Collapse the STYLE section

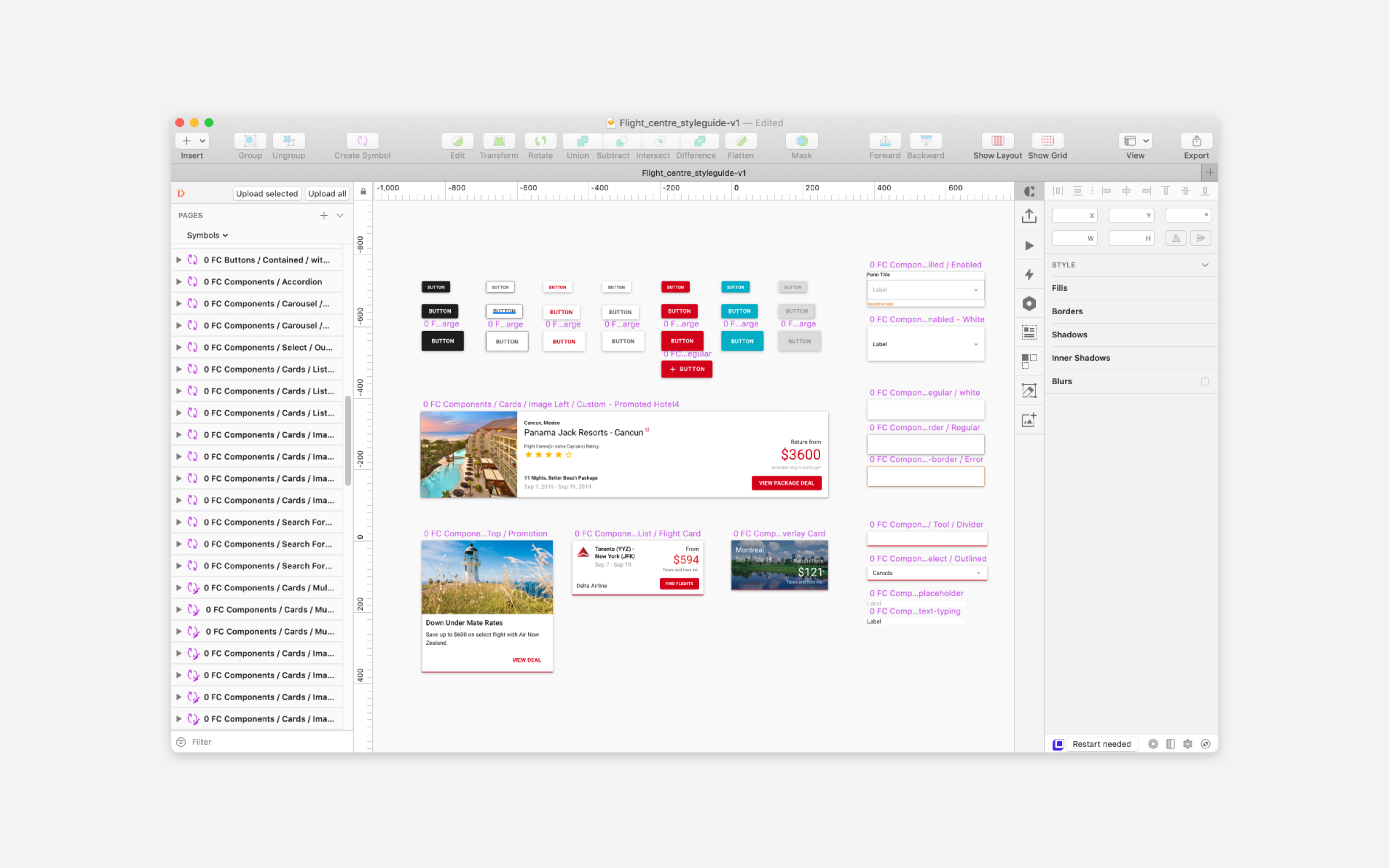coord(1206,264)
